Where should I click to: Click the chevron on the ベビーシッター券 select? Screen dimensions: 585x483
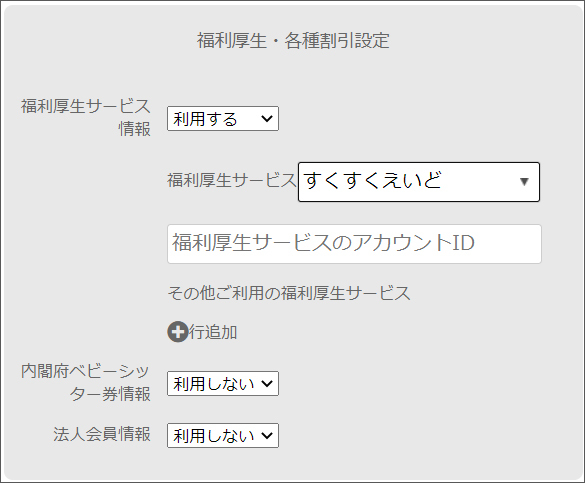[x=267, y=383]
